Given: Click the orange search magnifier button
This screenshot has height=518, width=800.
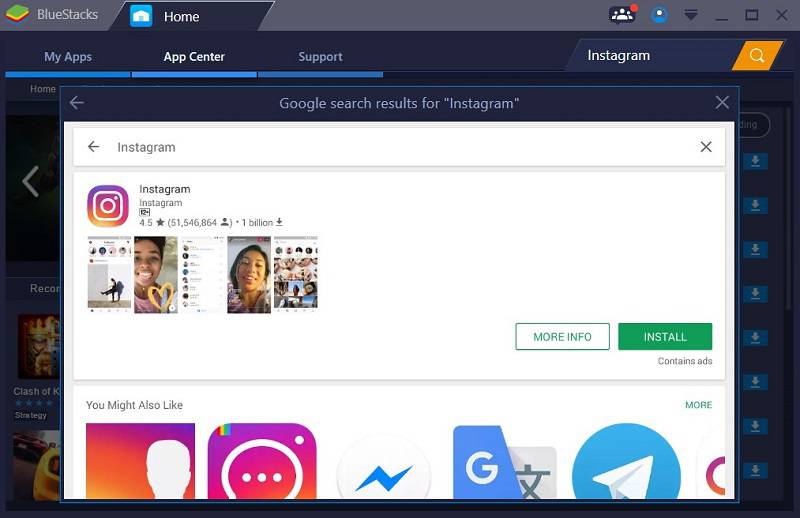Looking at the screenshot, I should [757, 55].
